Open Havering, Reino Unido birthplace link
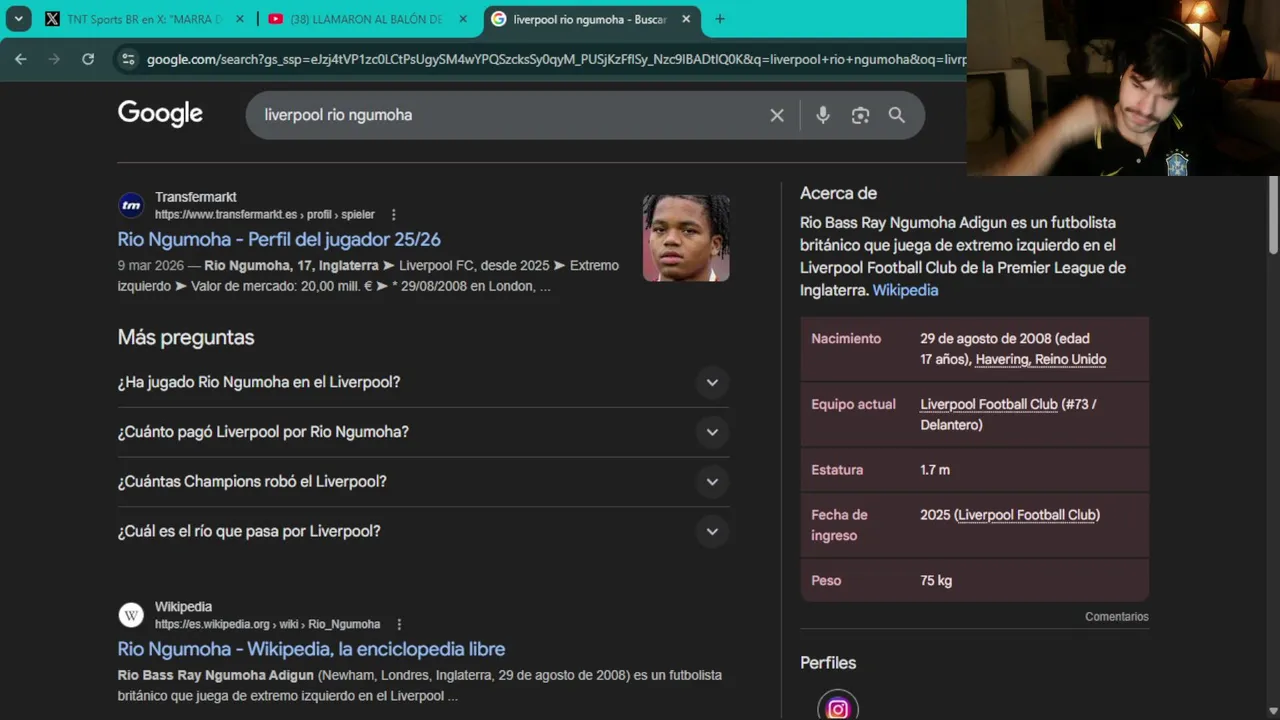The image size is (1280, 720). click(x=1040, y=360)
